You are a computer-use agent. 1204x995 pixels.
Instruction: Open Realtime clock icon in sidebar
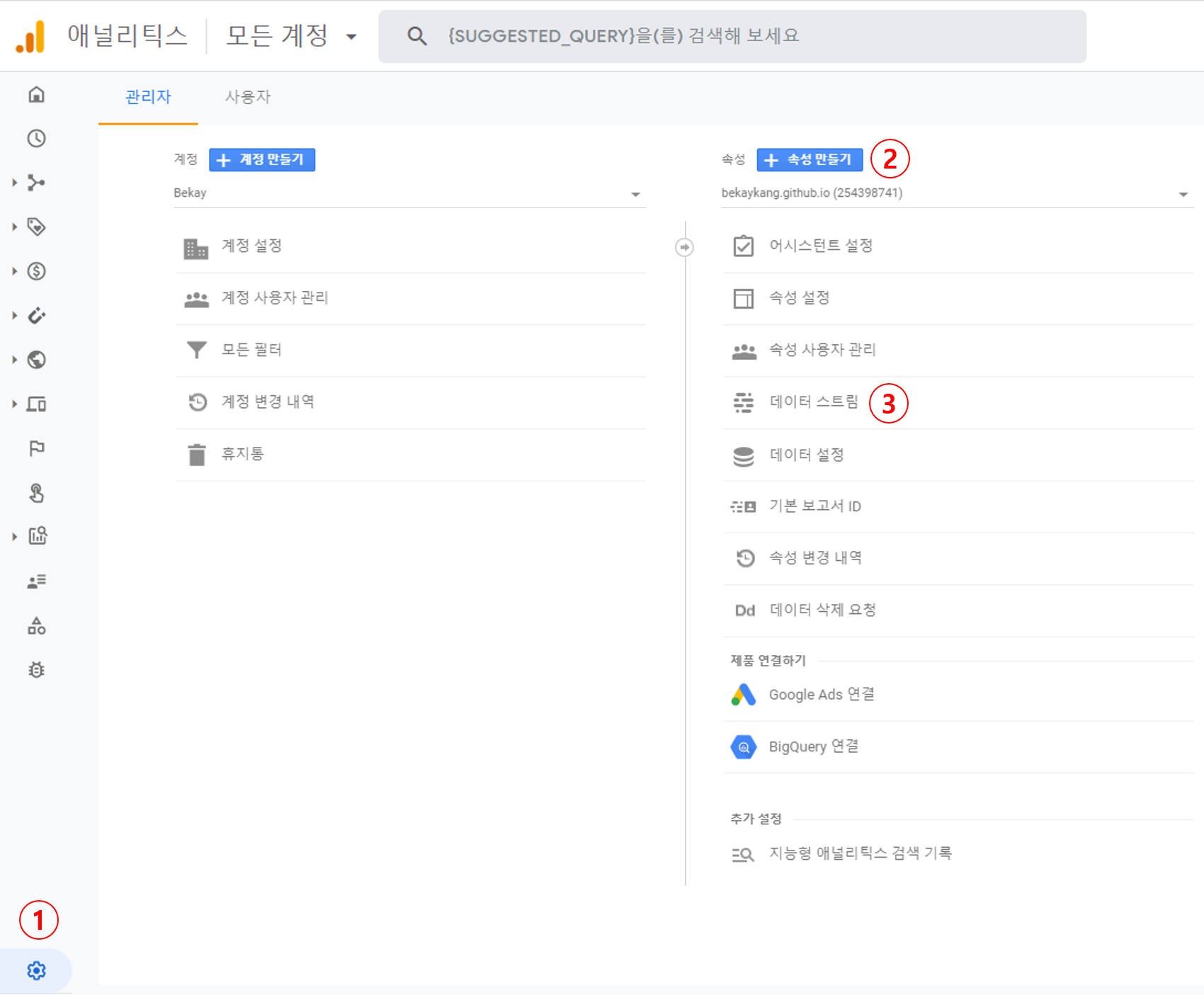tap(36, 138)
